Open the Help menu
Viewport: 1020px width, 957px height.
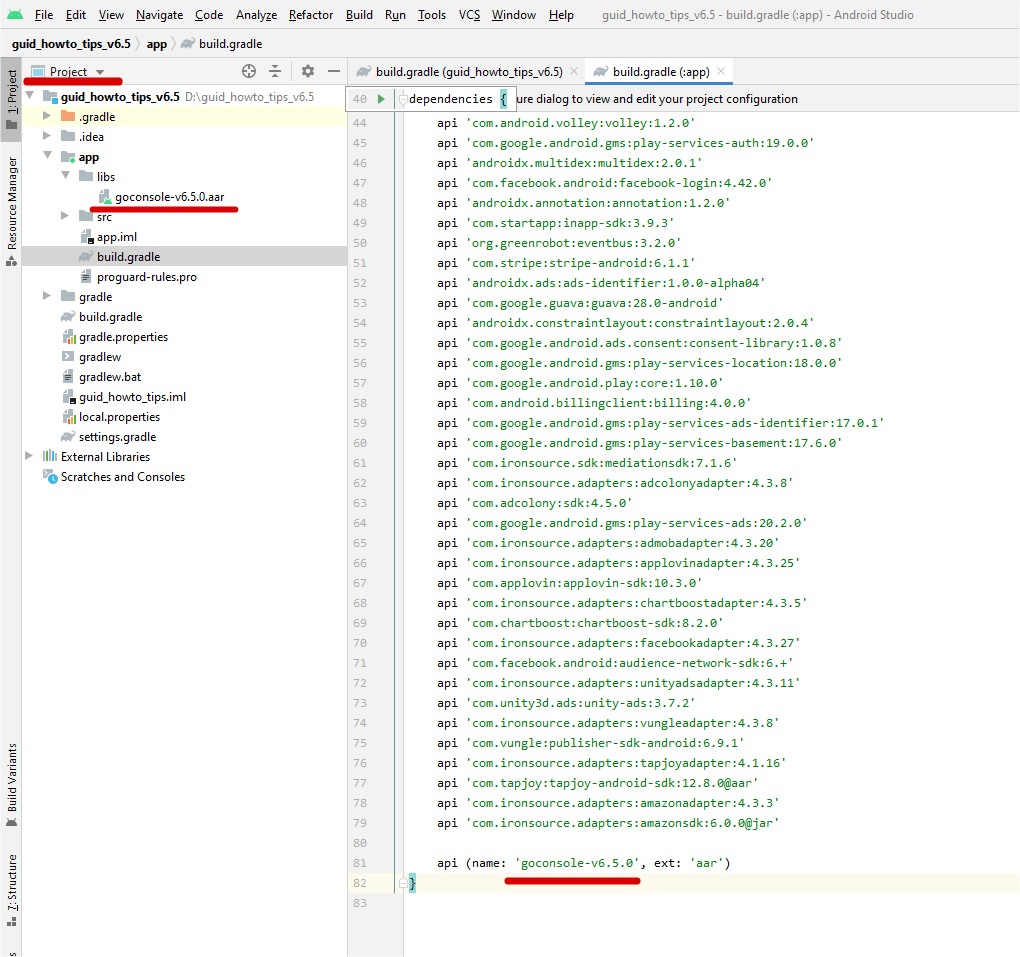(x=561, y=14)
